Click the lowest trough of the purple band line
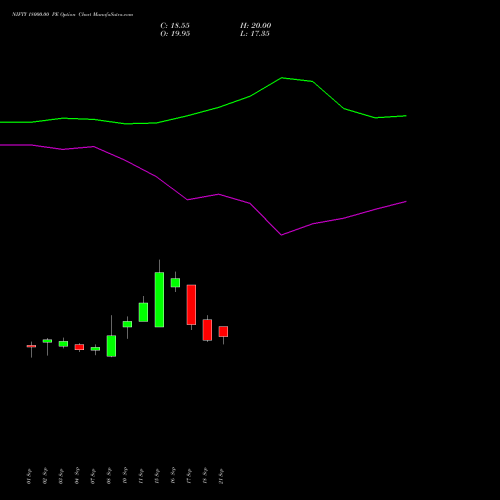 coord(282,235)
